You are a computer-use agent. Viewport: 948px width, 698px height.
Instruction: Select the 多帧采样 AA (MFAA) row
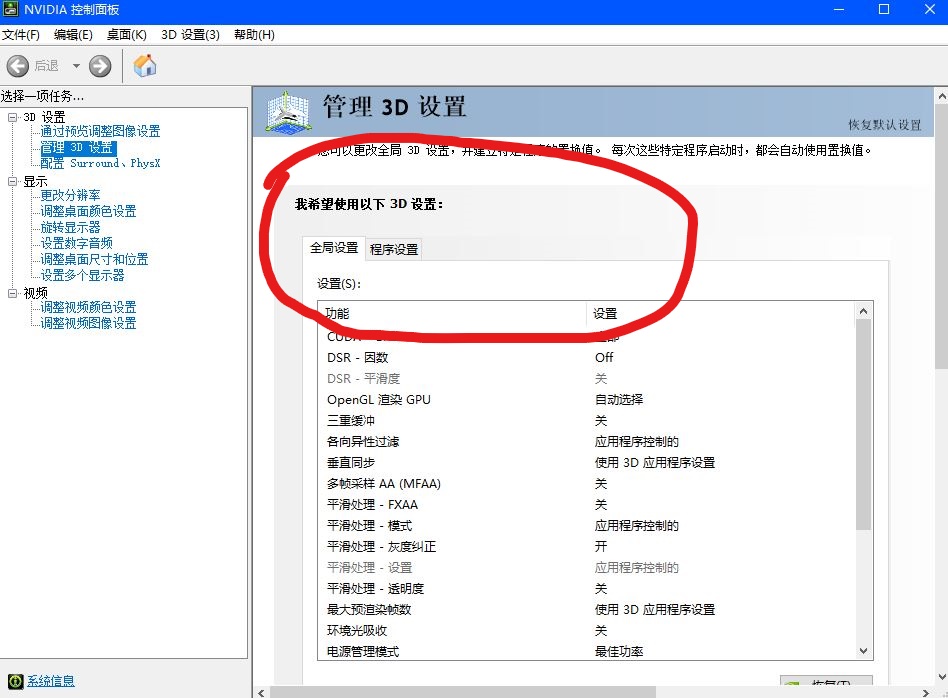pos(586,483)
